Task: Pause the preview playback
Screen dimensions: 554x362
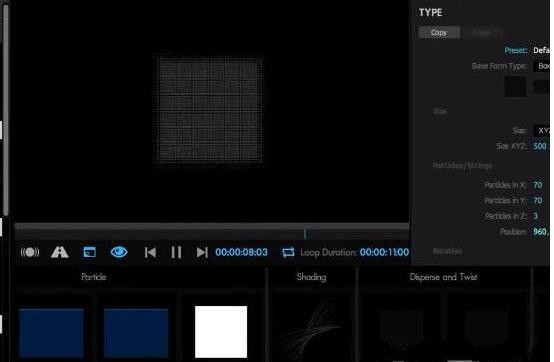Action: pyautogui.click(x=176, y=252)
